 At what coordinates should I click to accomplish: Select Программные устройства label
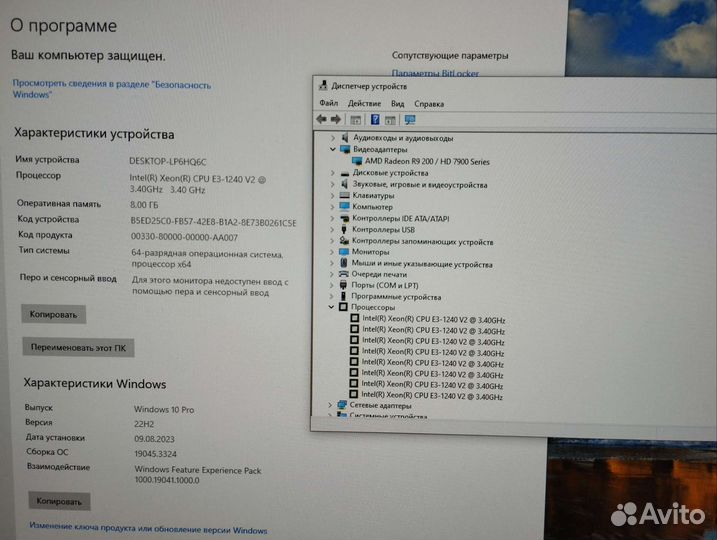396,297
